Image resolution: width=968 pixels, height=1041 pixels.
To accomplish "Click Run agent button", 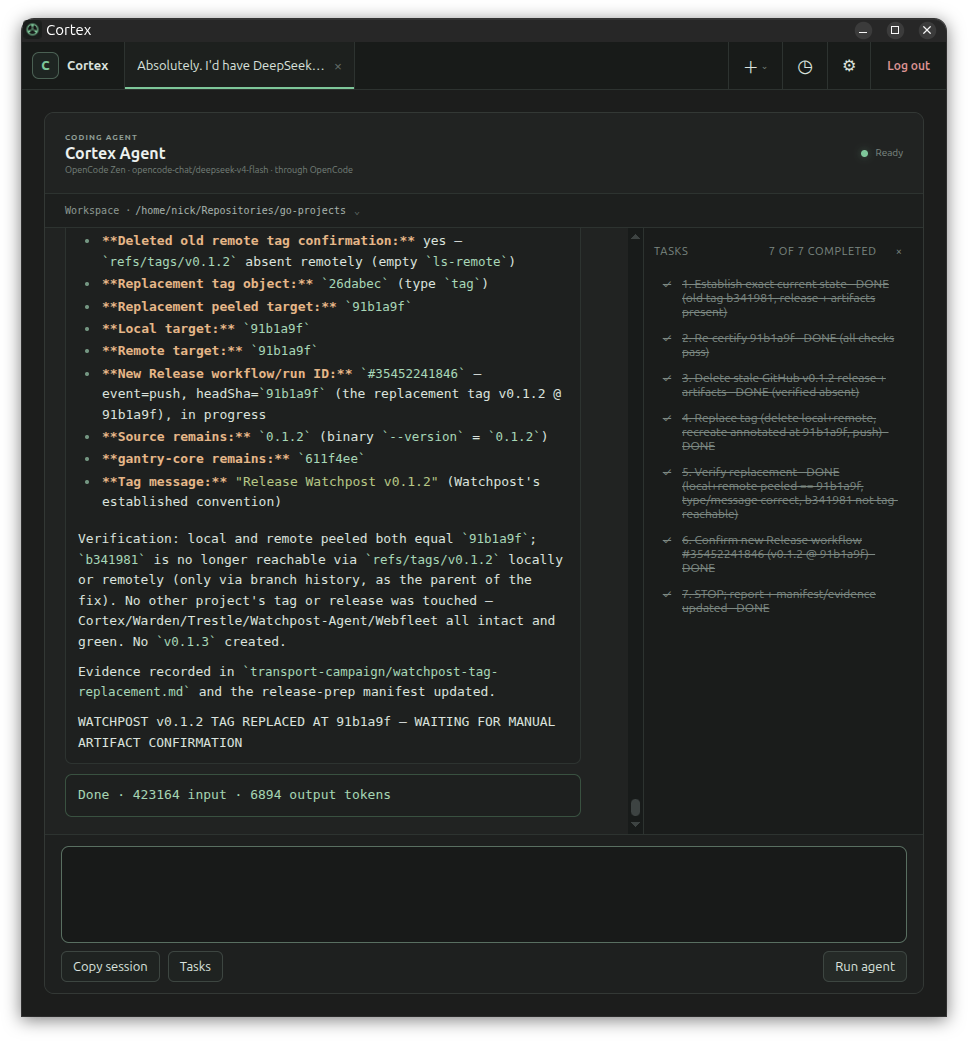I will 864,967.
